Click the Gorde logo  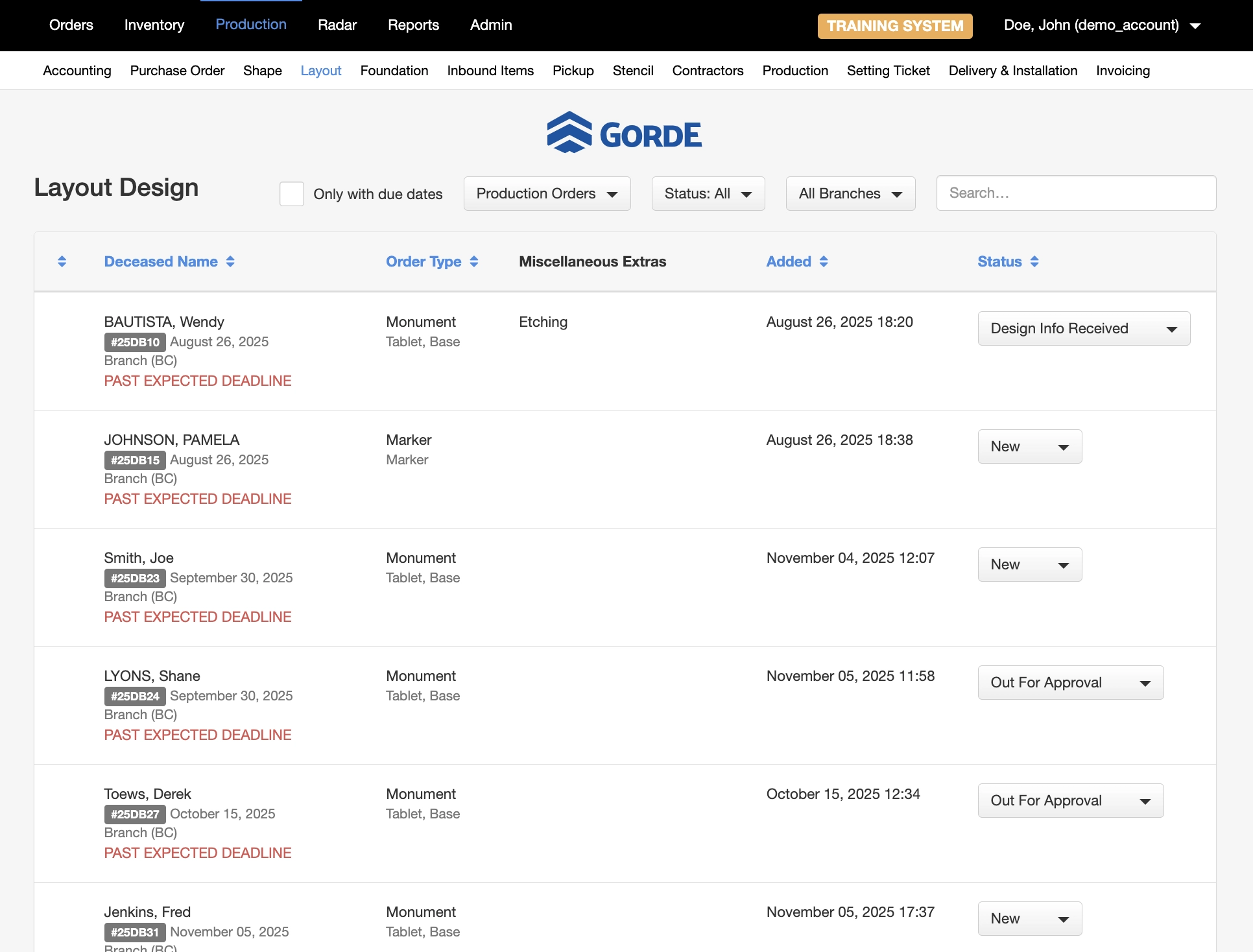coord(624,133)
